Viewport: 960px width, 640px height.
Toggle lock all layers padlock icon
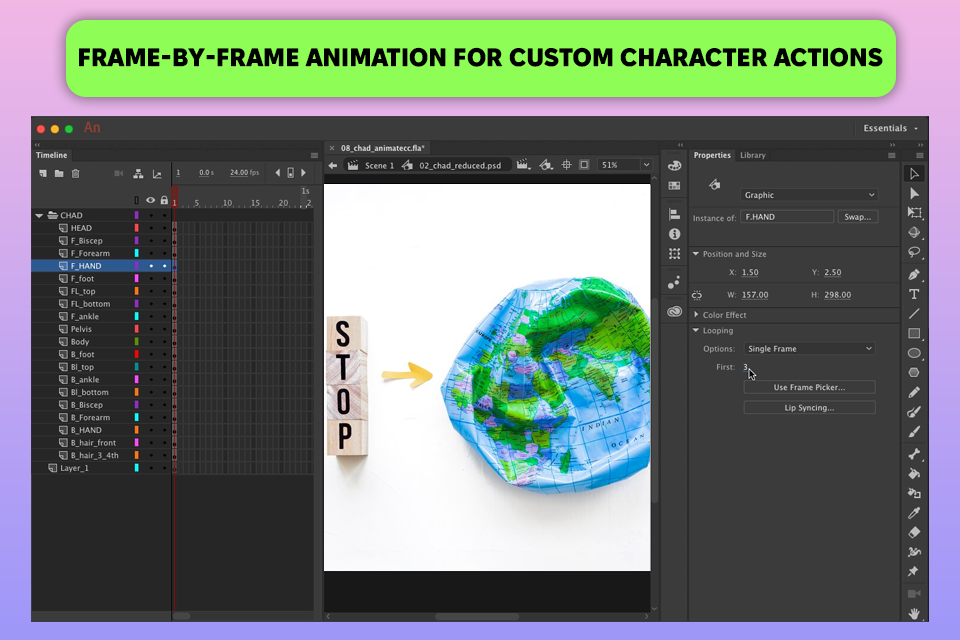pos(164,200)
